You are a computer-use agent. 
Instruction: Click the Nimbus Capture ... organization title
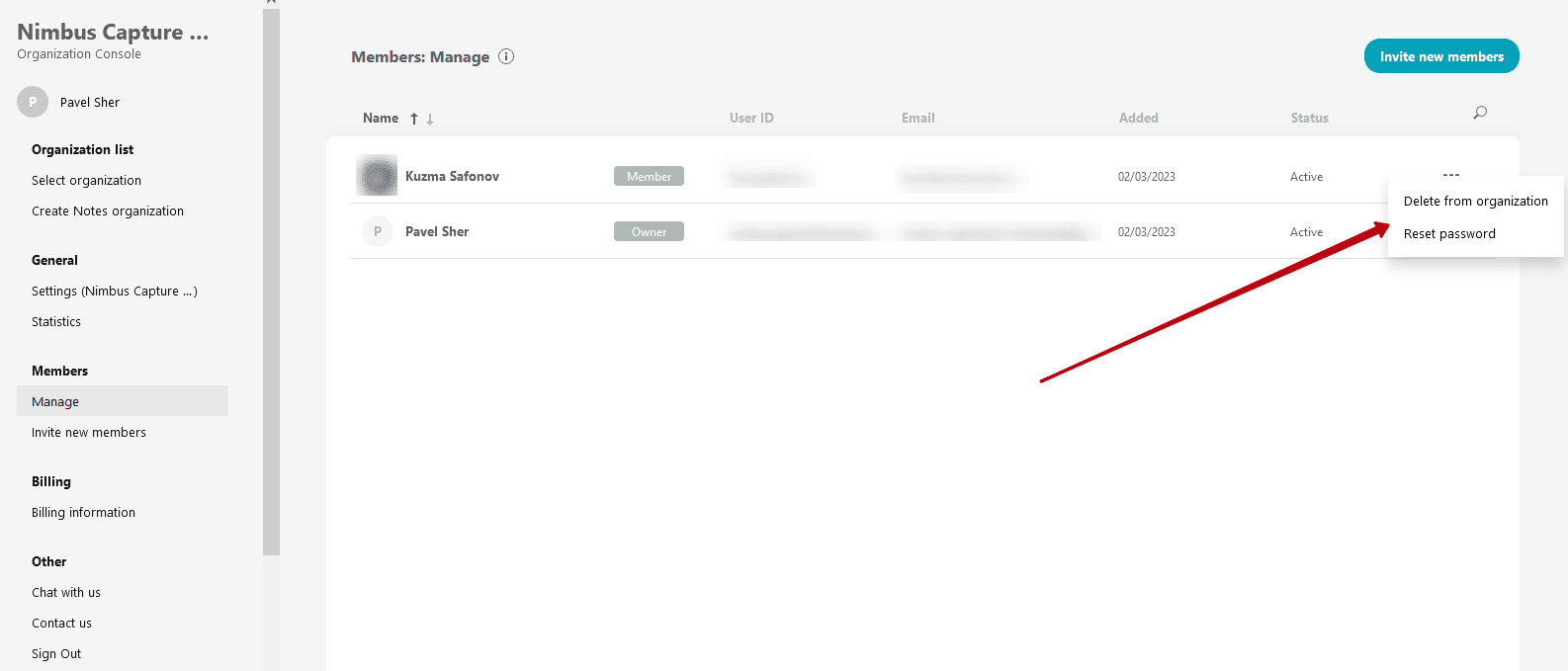pos(113,32)
